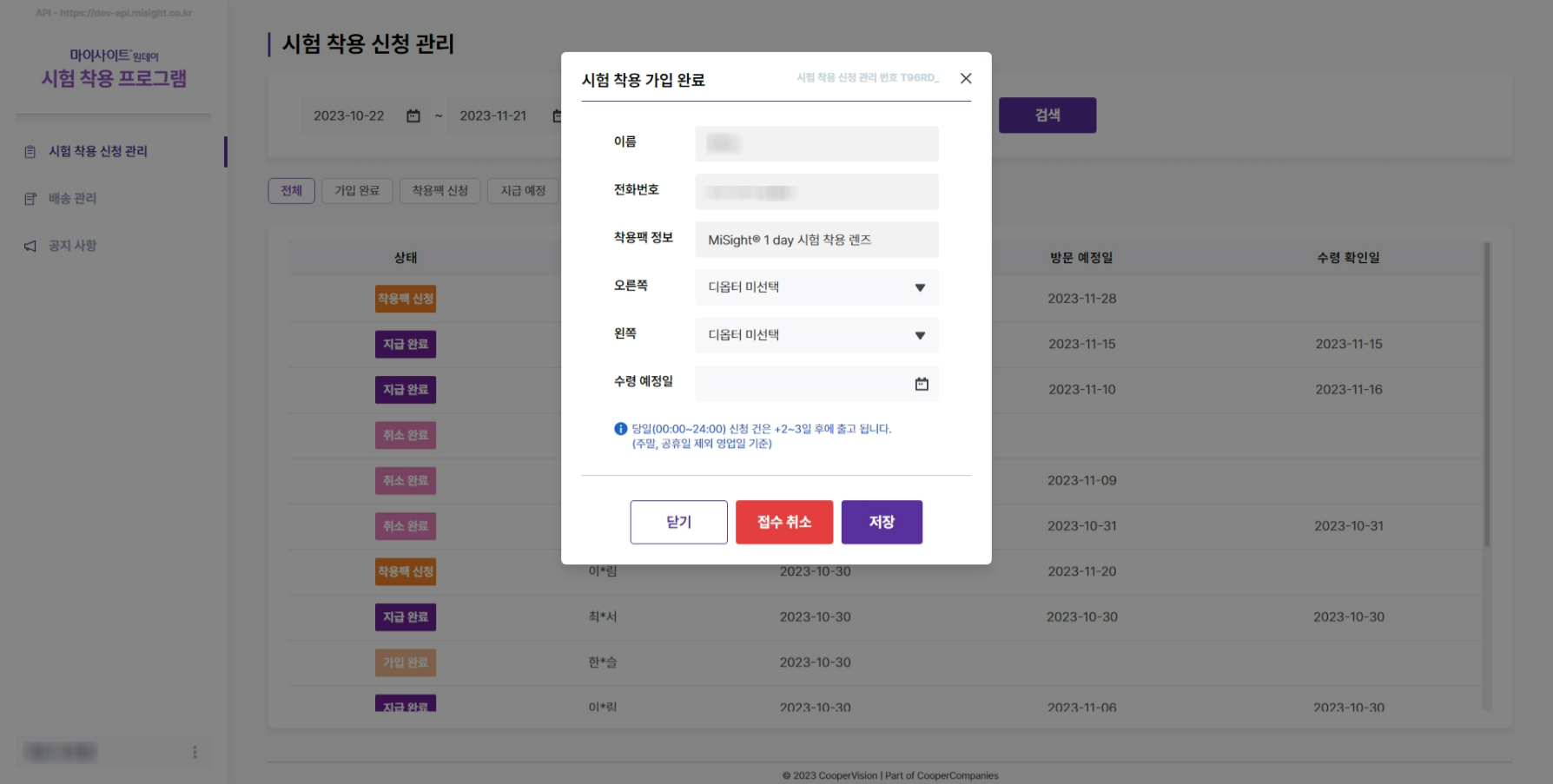Click the info icon beside shipping notice
The width and height of the screenshot is (1553, 784).
point(620,429)
